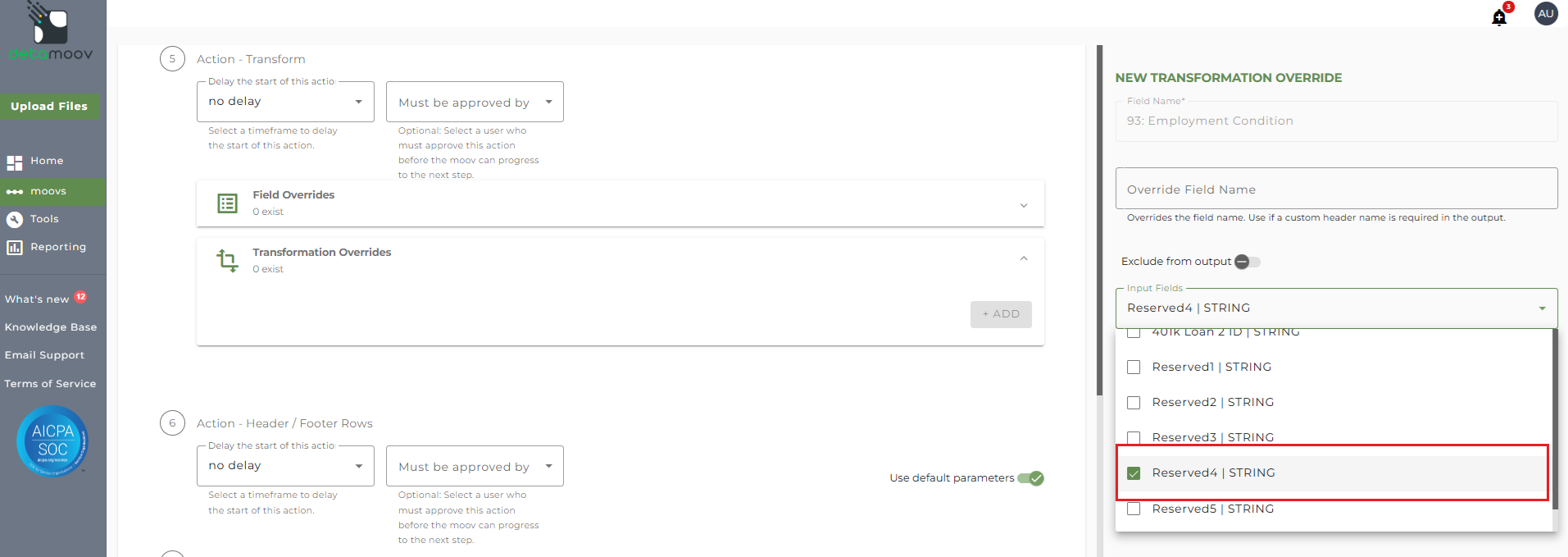Open the notifications bell icon
Image resolution: width=1568 pixels, height=557 pixels.
click(x=1499, y=17)
